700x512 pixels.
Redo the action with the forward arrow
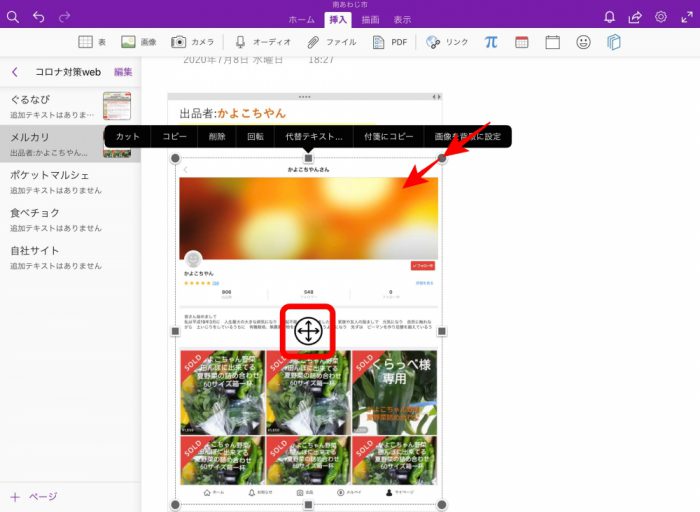coord(64,17)
